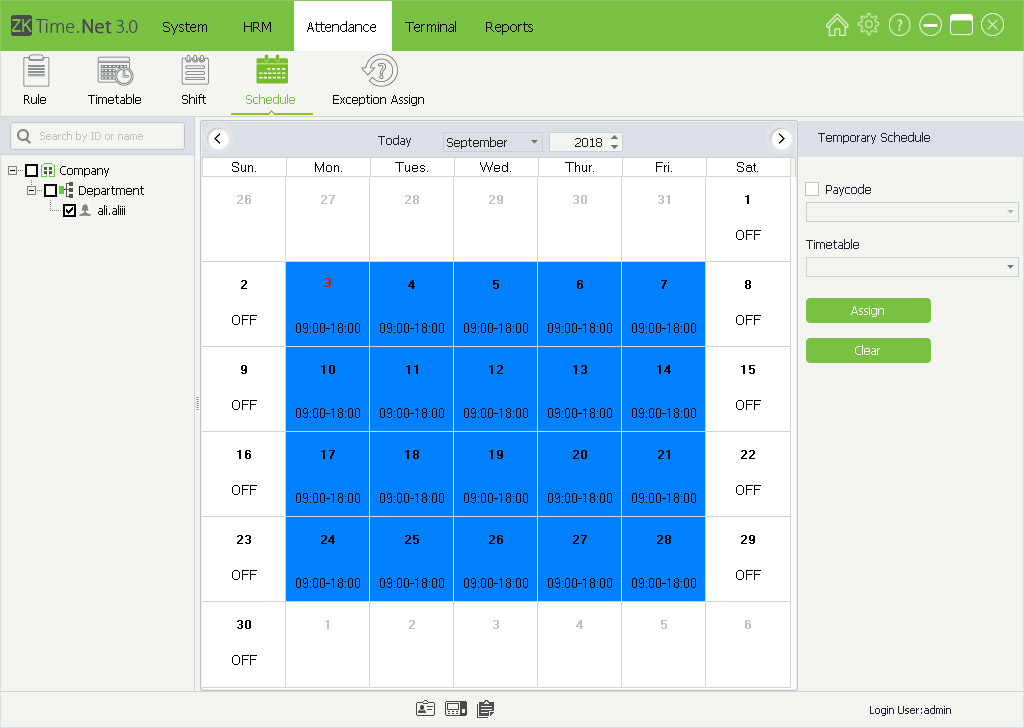
Task: Check the Department checkbox
Action: (x=50, y=191)
